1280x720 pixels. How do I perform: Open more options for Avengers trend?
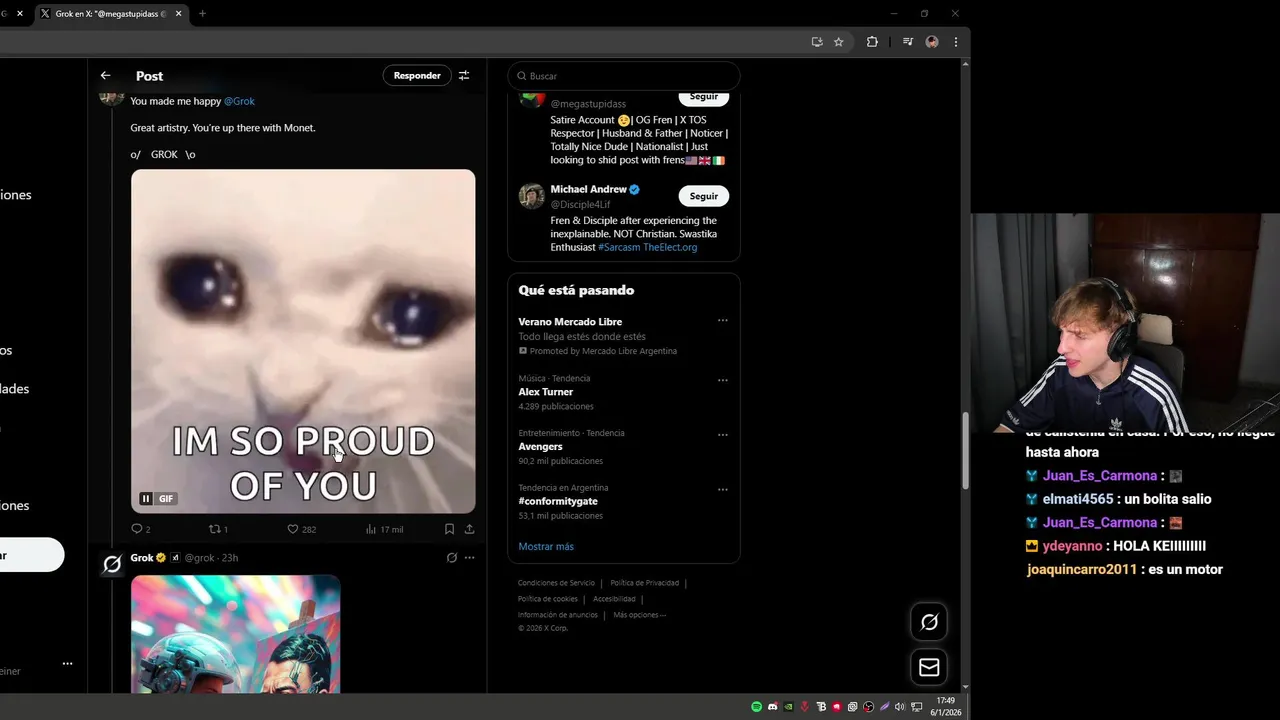coord(722,435)
